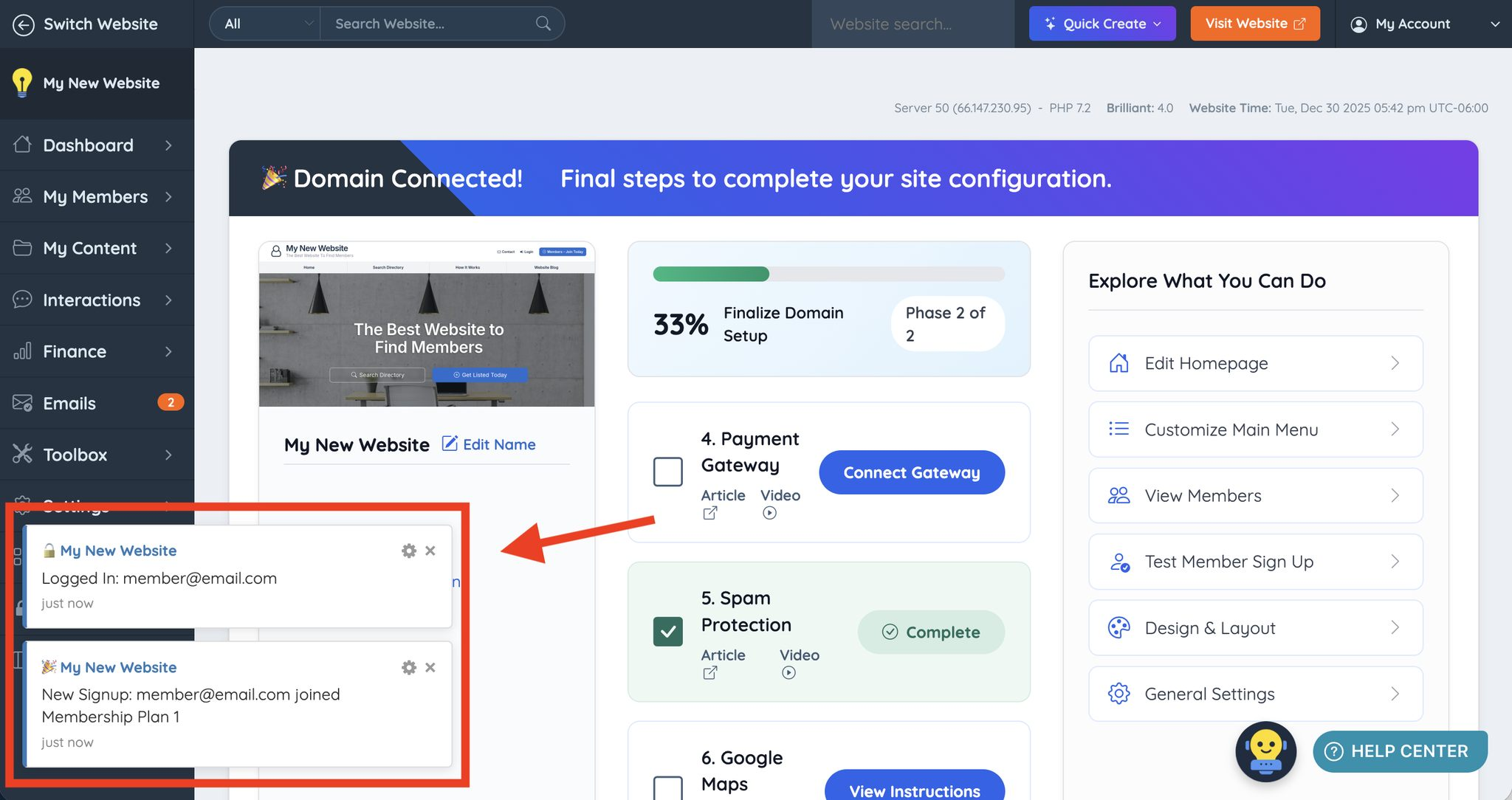The height and width of the screenshot is (800, 1512).
Task: Click gear icon on Logged In notification
Action: [x=408, y=551]
